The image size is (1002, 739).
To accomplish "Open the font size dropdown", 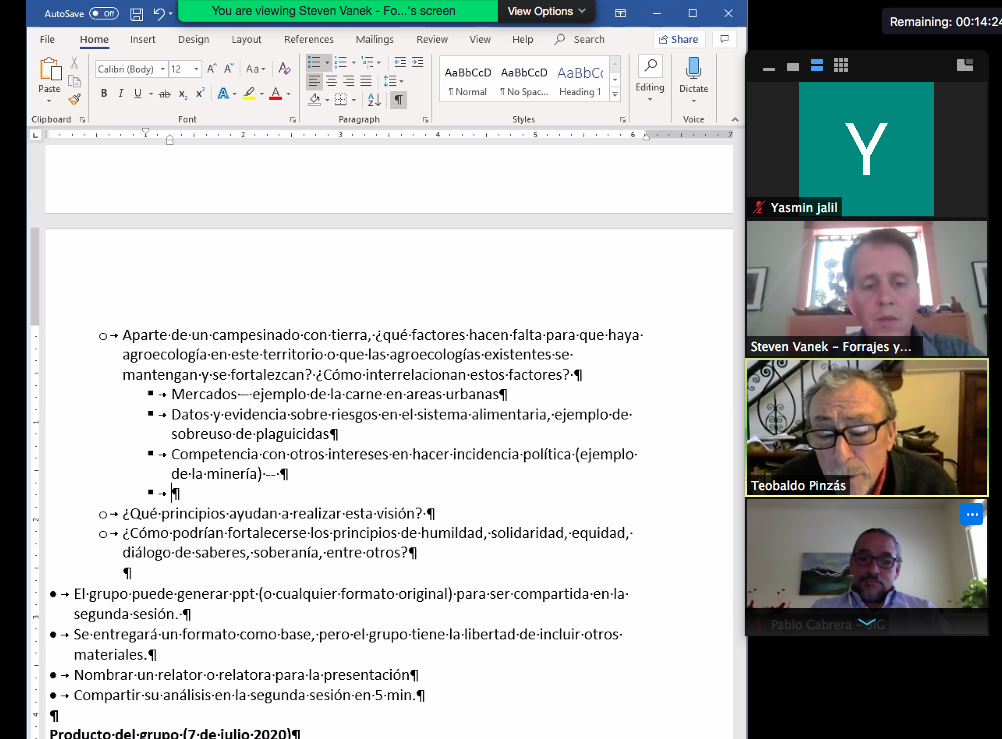I will coord(197,69).
